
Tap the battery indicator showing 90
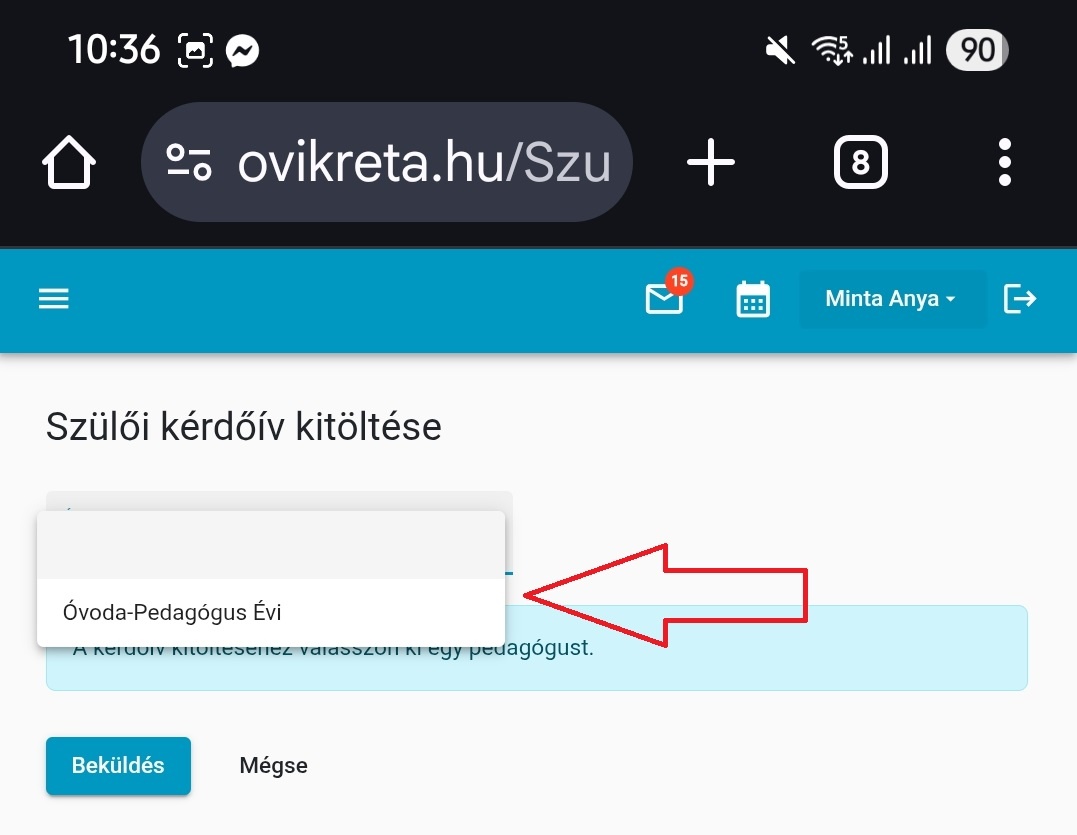point(977,50)
